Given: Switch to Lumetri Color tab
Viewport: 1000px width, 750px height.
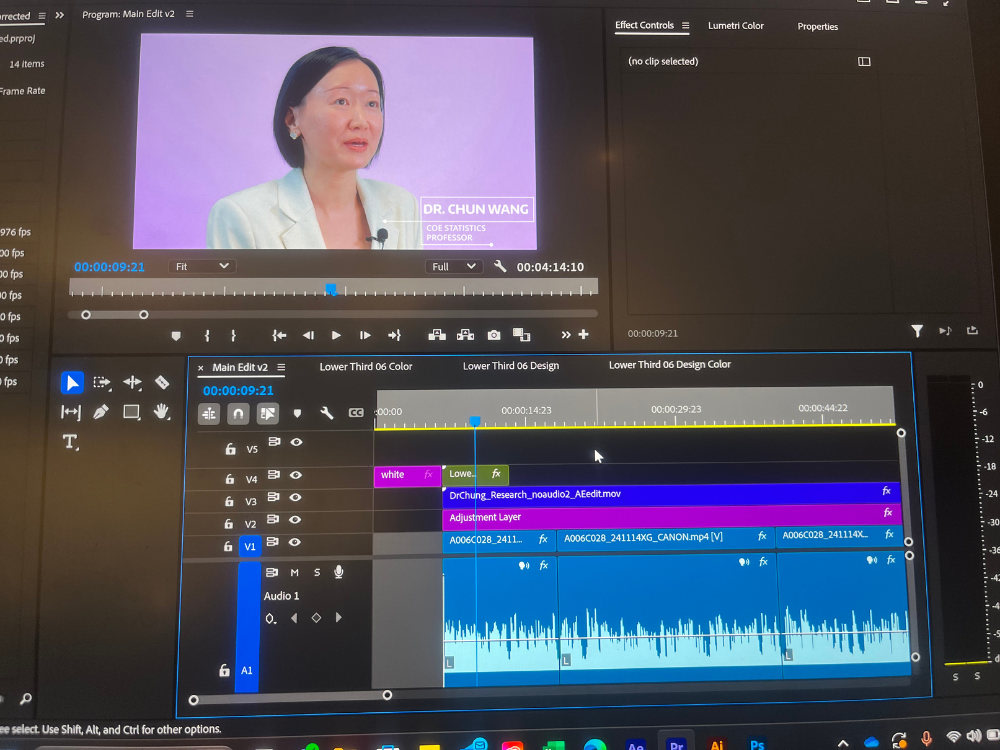Looking at the screenshot, I should click(735, 26).
